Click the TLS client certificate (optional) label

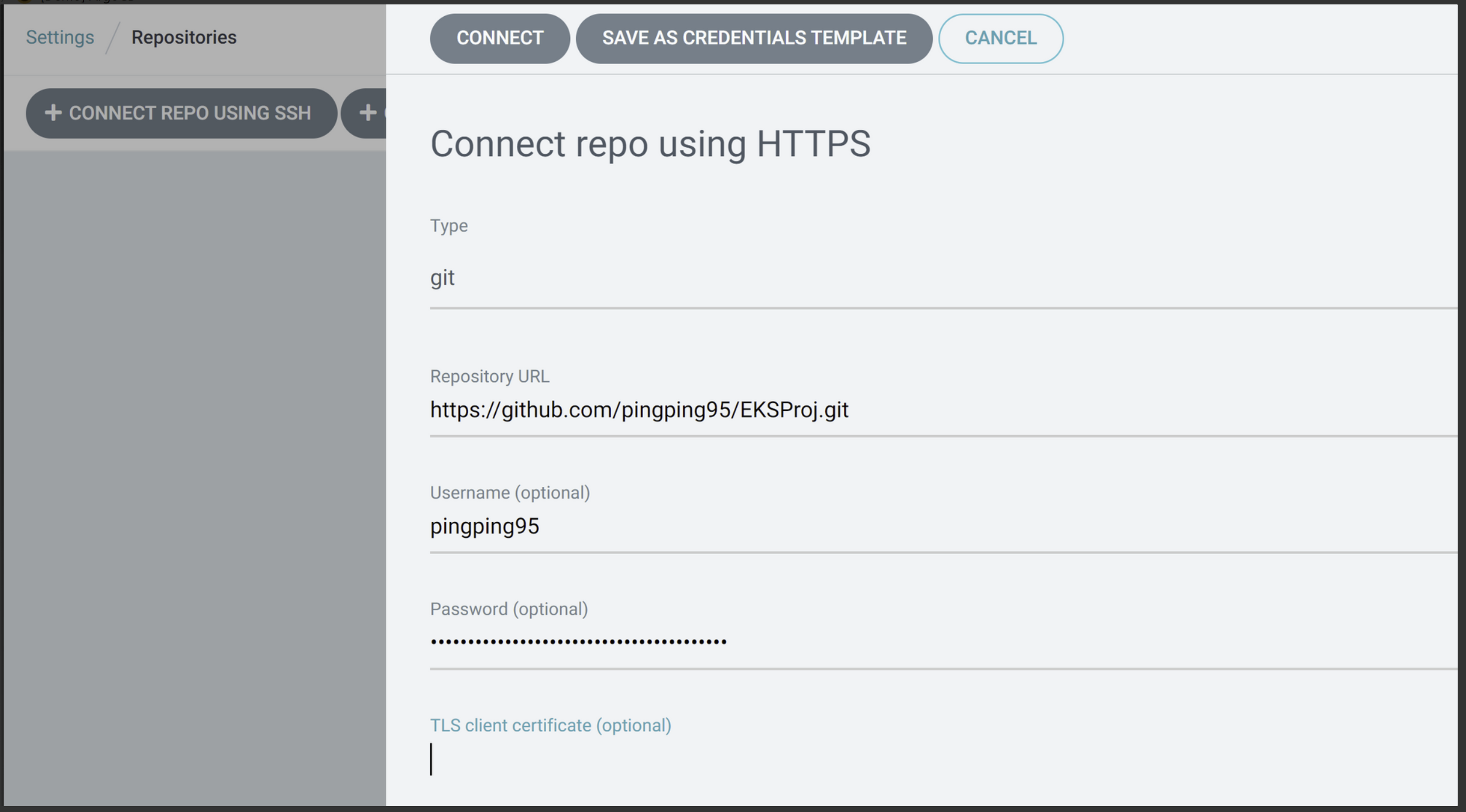(x=550, y=726)
